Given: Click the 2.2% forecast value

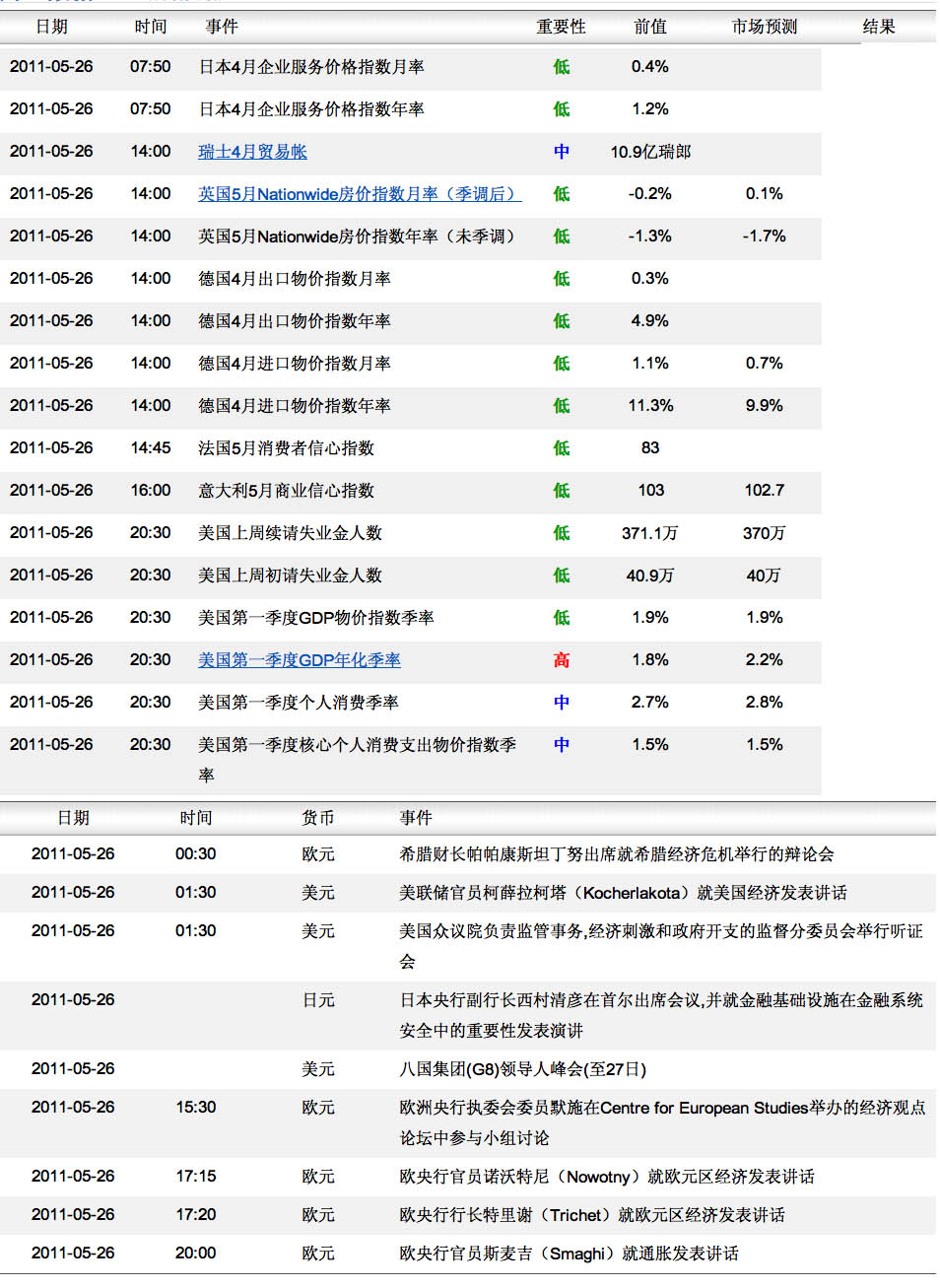Looking at the screenshot, I should coord(765,660).
